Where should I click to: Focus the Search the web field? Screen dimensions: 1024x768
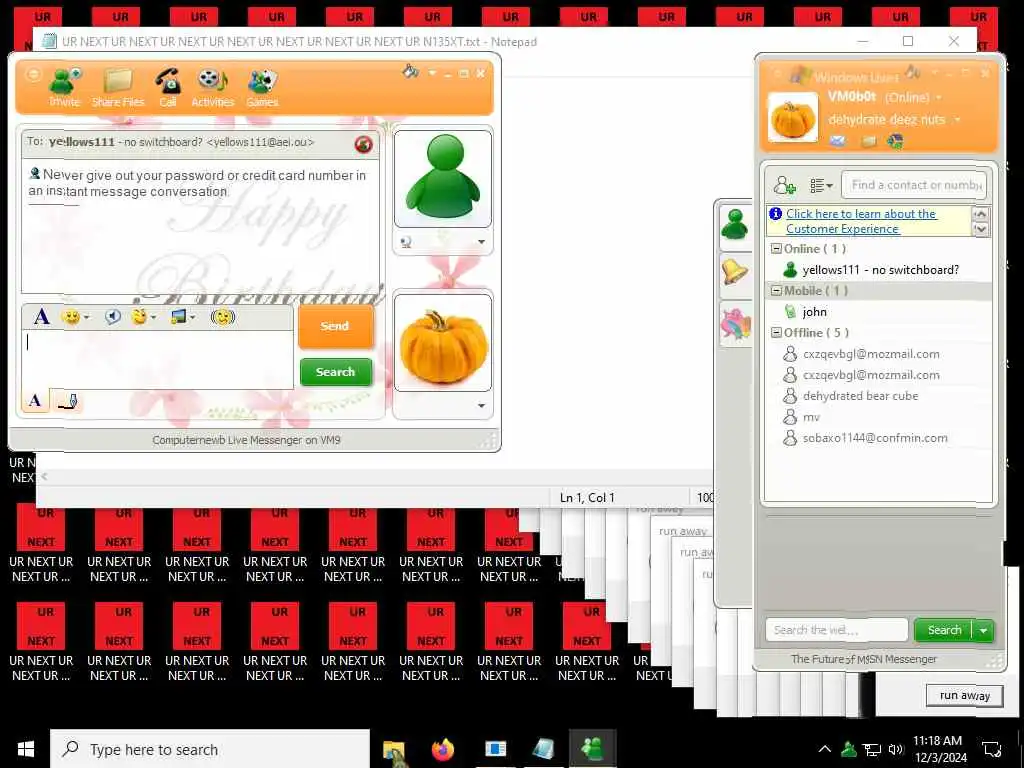tap(836, 630)
